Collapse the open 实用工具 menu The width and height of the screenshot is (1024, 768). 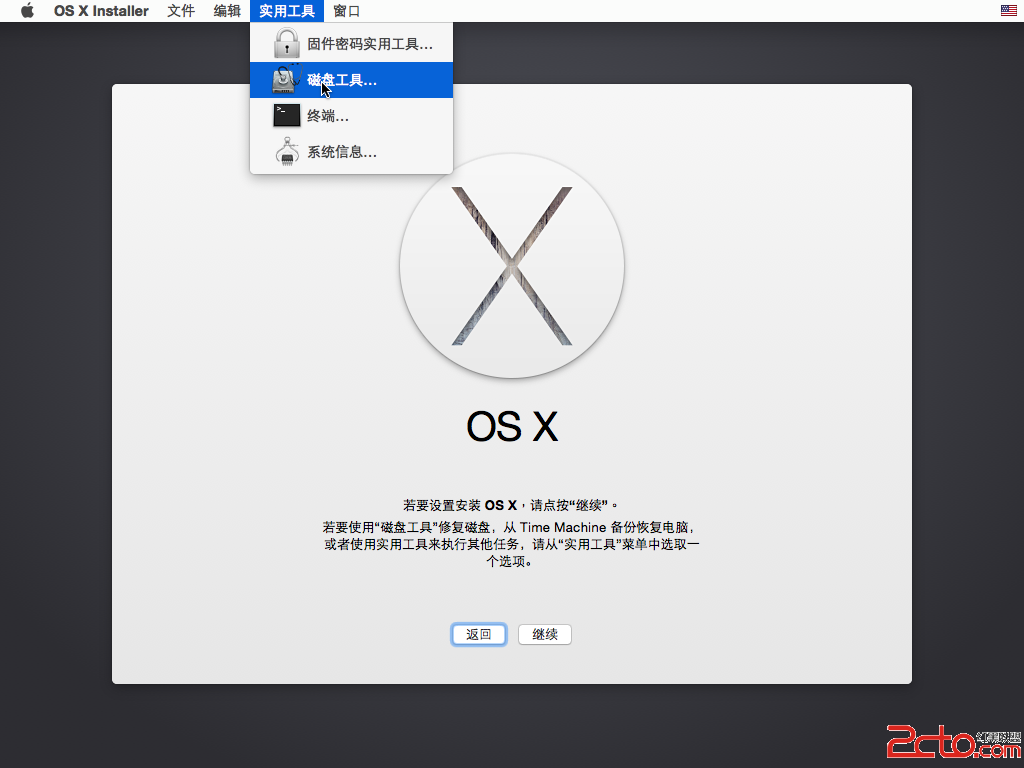pos(287,11)
